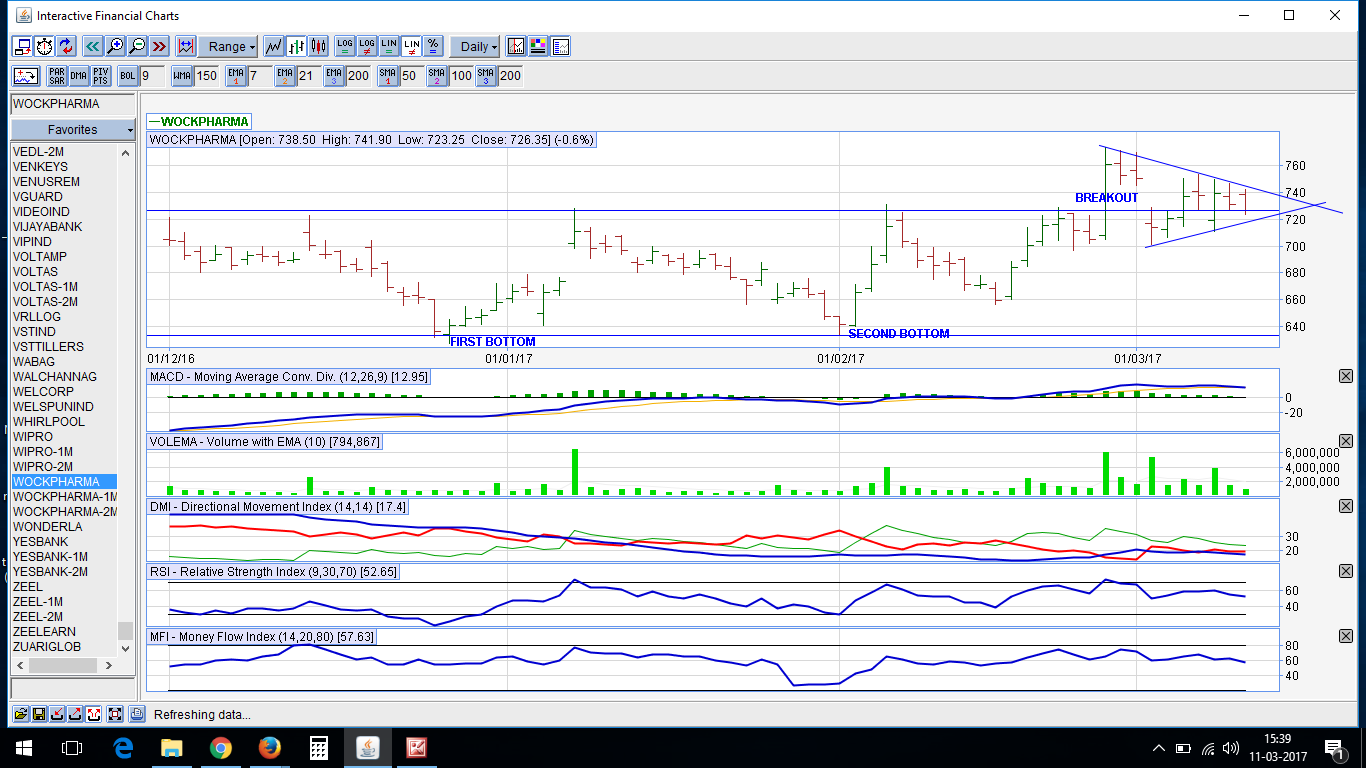Click the PIV PTS pivot points button
The height and width of the screenshot is (768, 1366).
coord(100,75)
